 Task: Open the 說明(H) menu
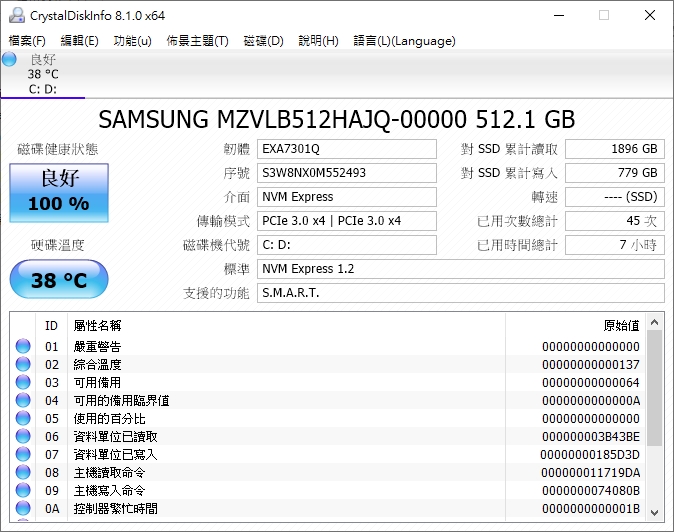(x=319, y=41)
